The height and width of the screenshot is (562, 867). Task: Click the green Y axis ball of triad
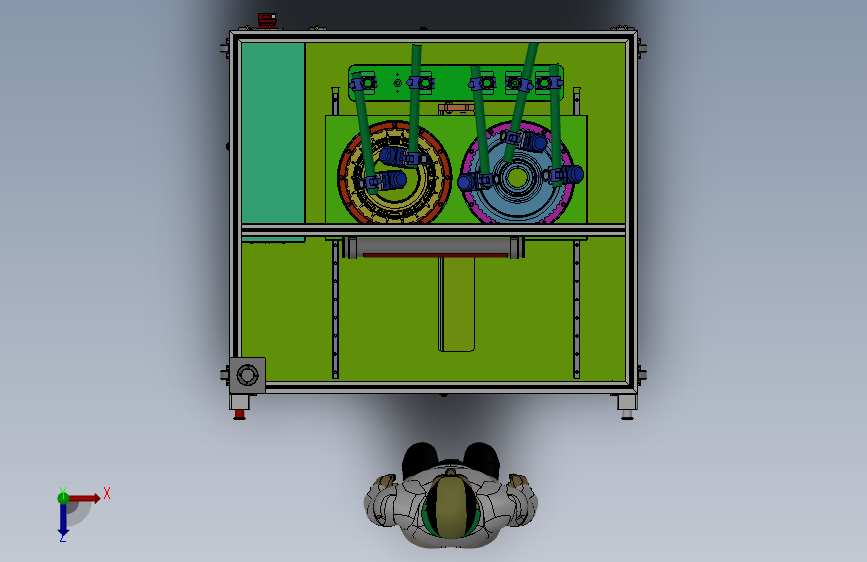tap(63, 498)
